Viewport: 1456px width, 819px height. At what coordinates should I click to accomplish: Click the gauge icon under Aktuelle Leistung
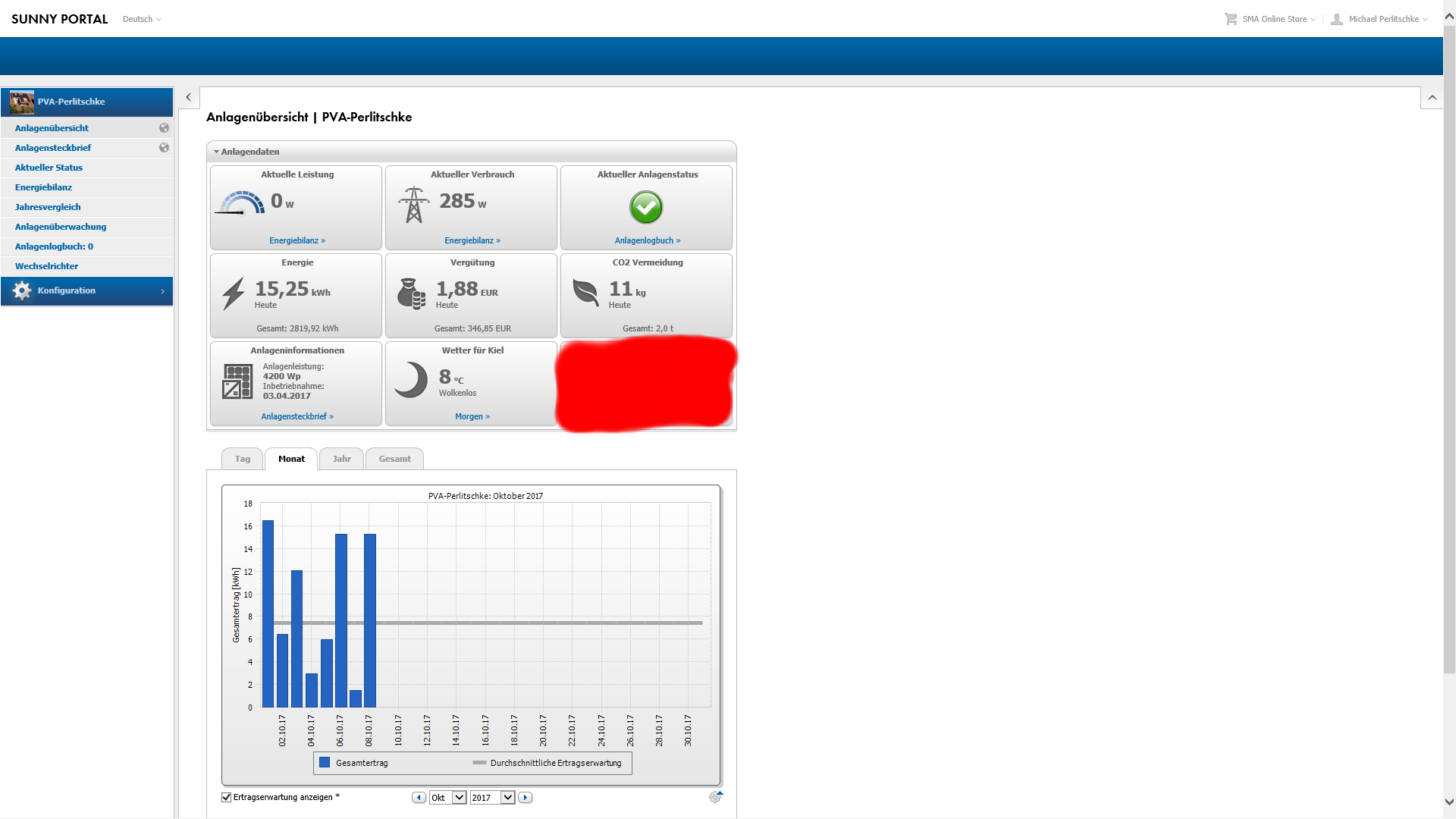(x=241, y=203)
